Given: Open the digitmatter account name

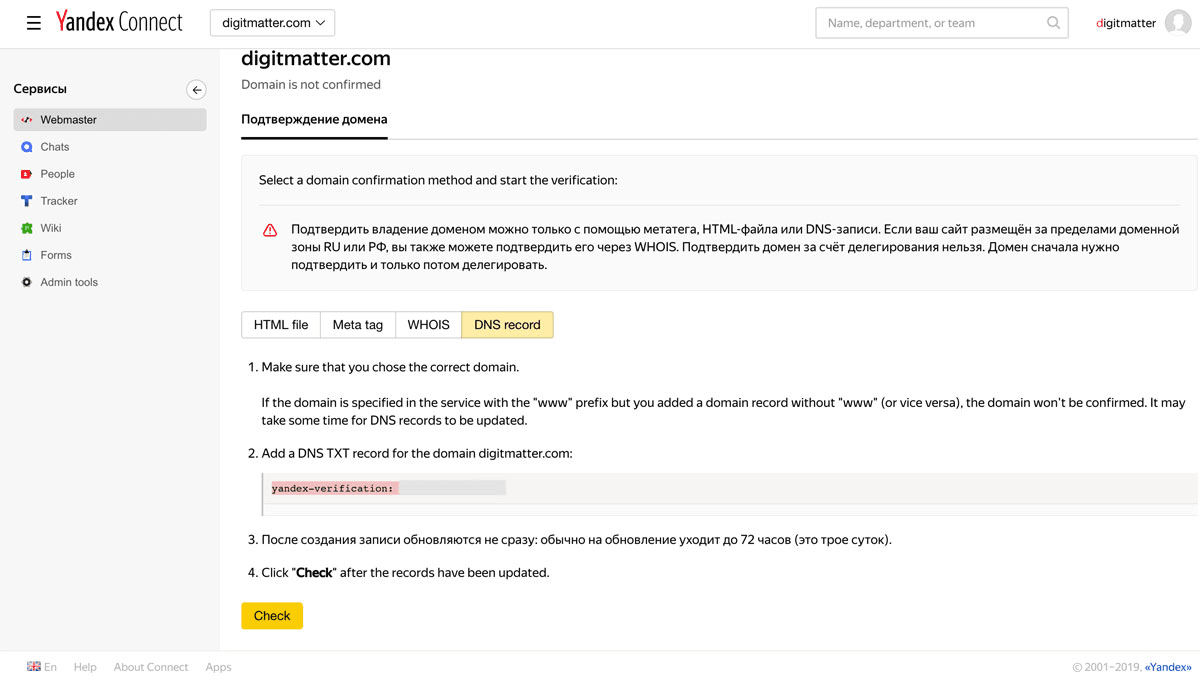Looking at the screenshot, I should point(1126,23).
